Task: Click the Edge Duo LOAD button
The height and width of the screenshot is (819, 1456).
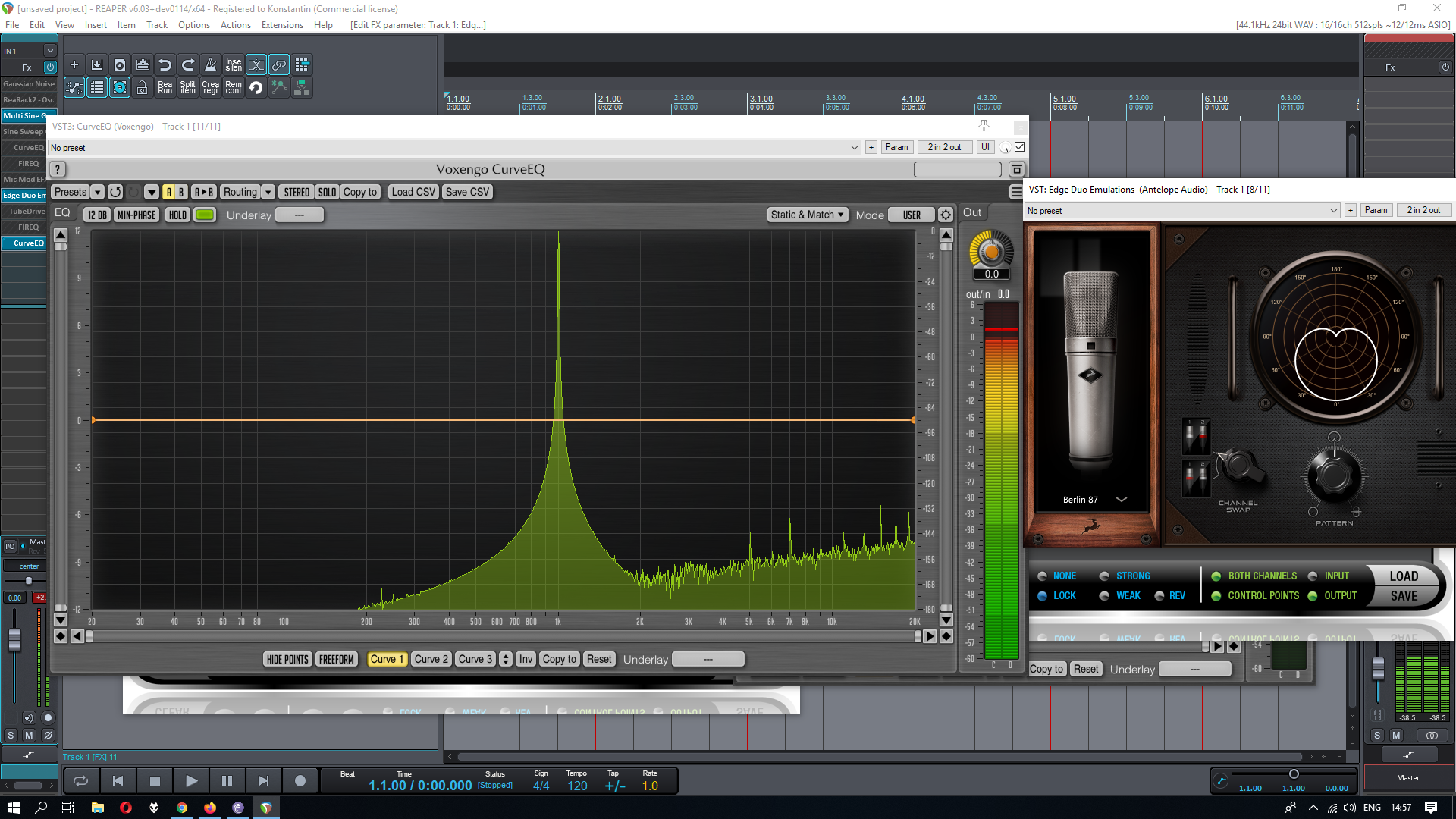Action: tap(1404, 576)
